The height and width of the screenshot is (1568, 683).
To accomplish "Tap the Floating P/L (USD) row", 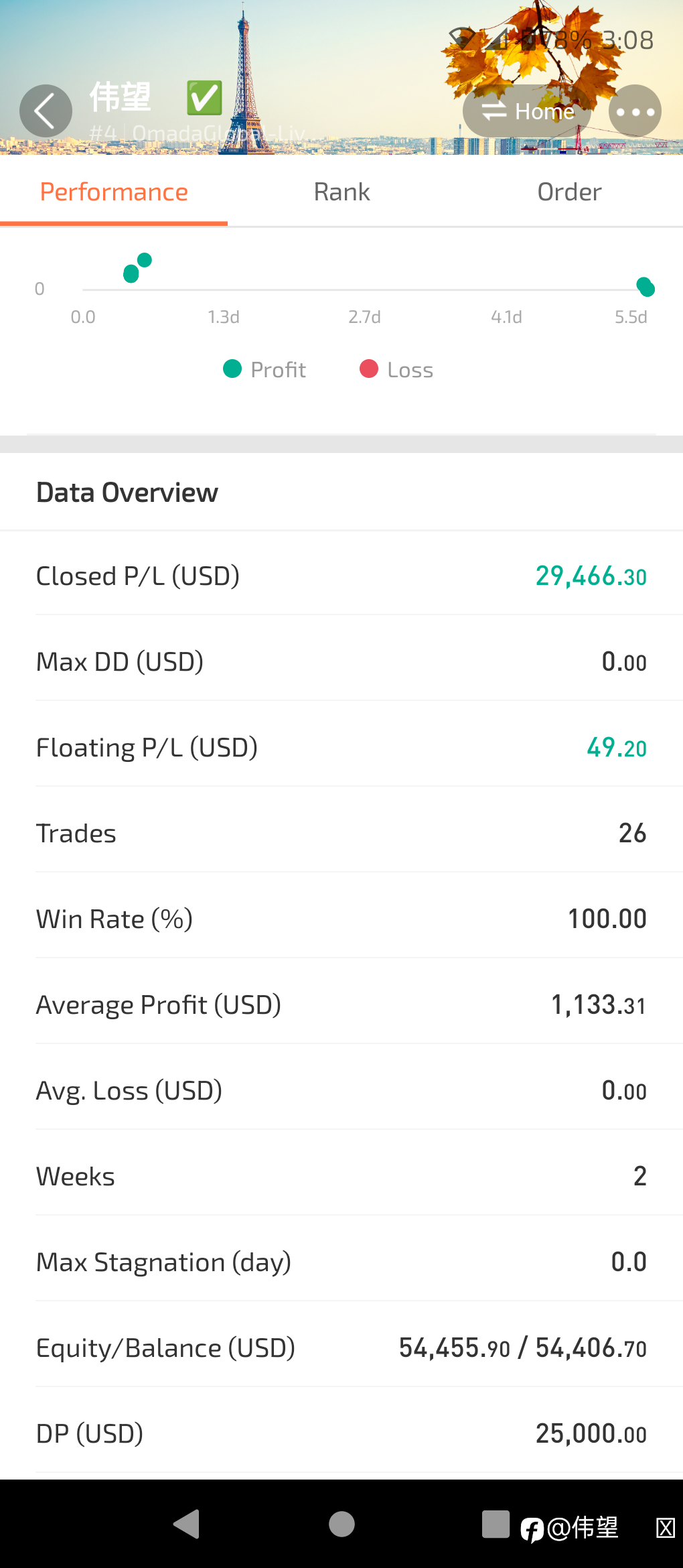I will (x=341, y=747).
